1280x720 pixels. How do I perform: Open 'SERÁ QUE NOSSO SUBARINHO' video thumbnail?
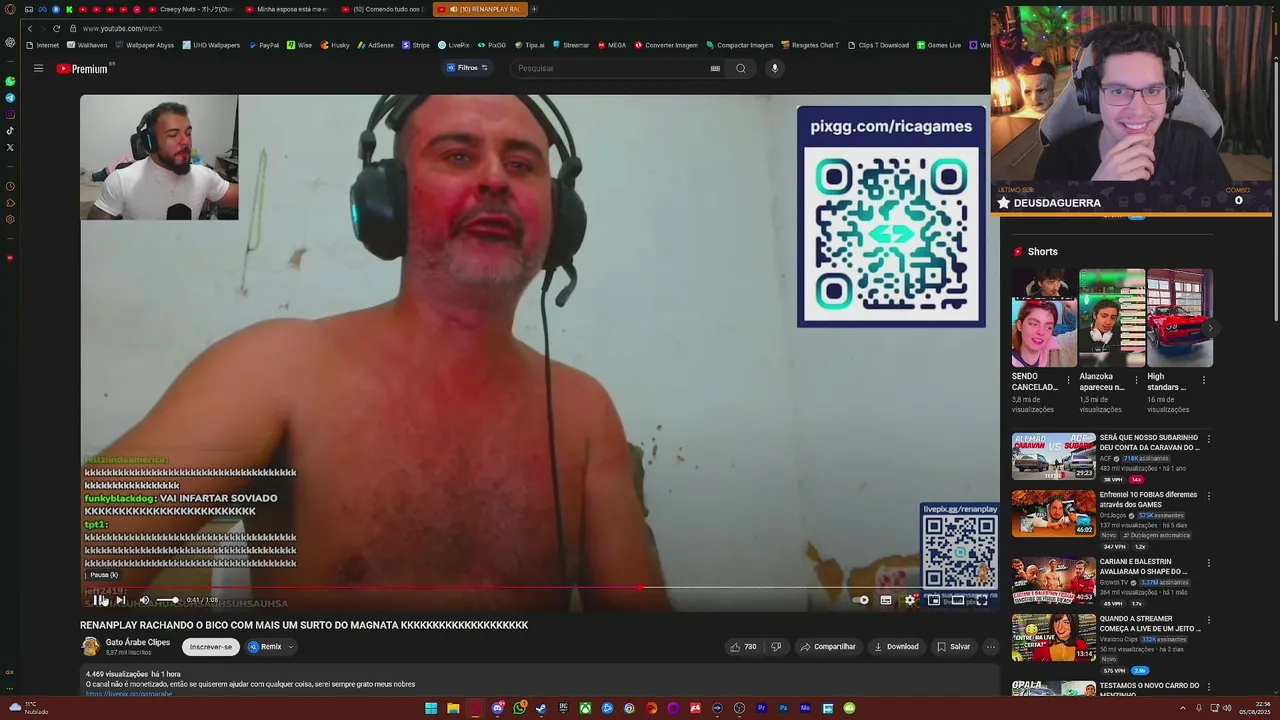[x=1054, y=456]
